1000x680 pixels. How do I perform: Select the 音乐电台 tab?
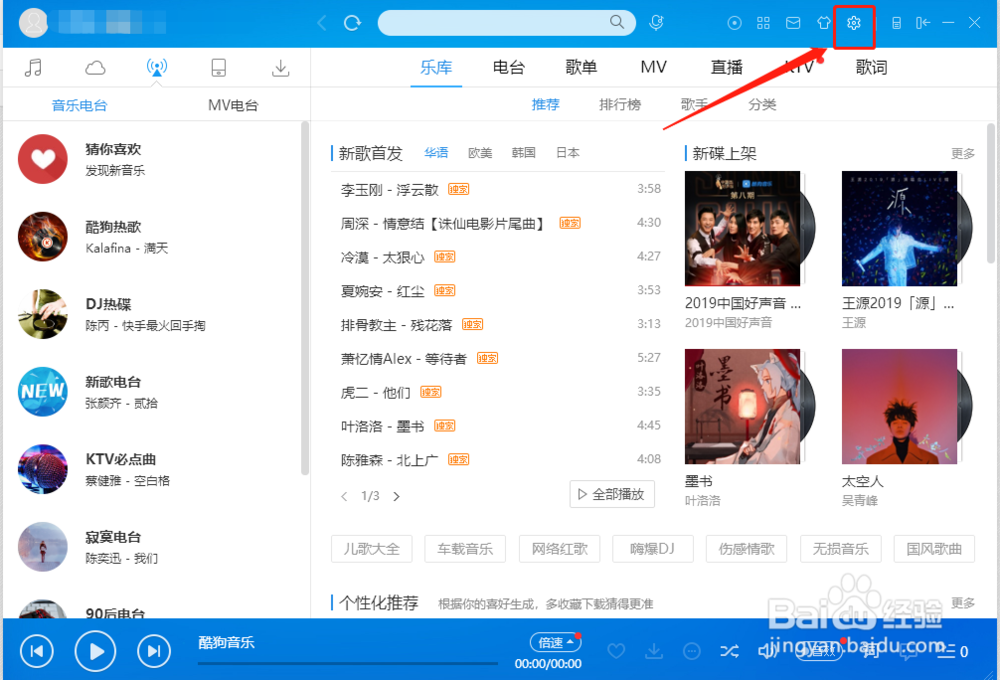click(x=80, y=105)
